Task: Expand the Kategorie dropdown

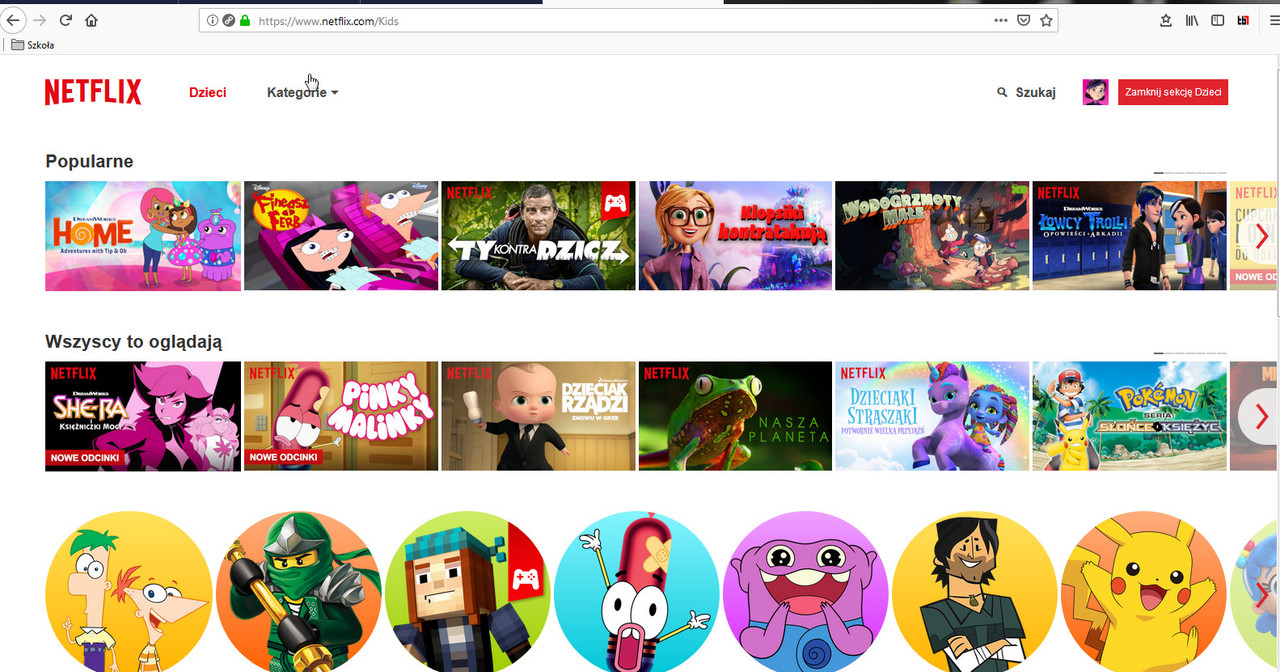Action: click(x=302, y=92)
